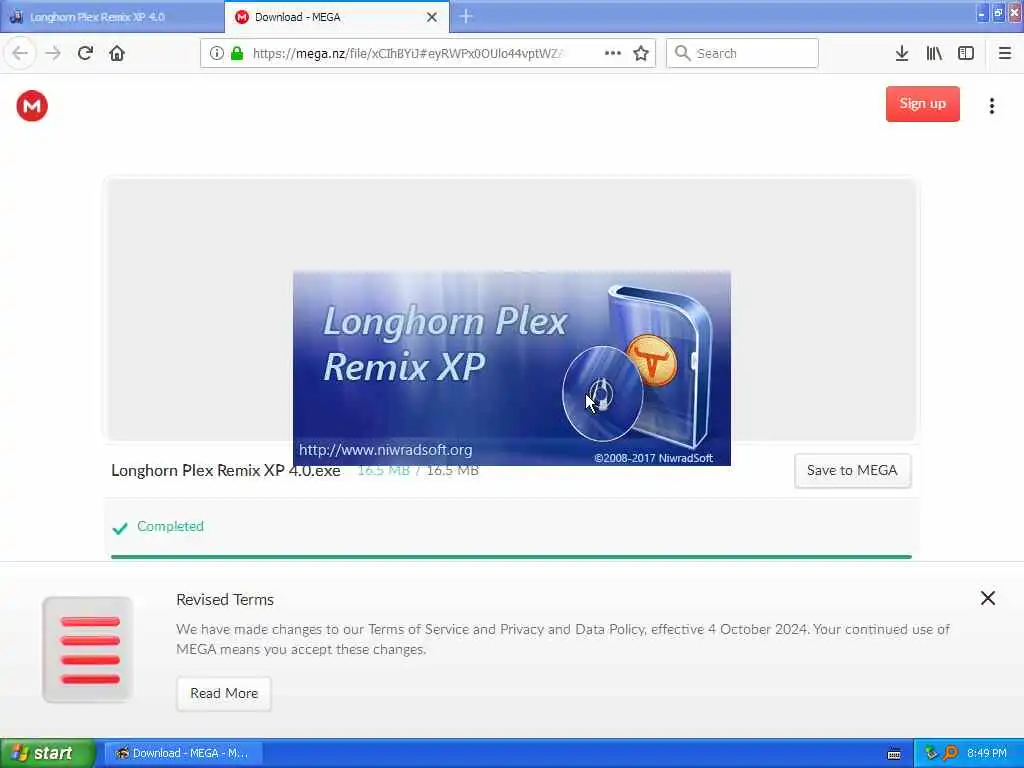The height and width of the screenshot is (768, 1024).
Task: Bookmark this page with the star icon
Action: (641, 53)
